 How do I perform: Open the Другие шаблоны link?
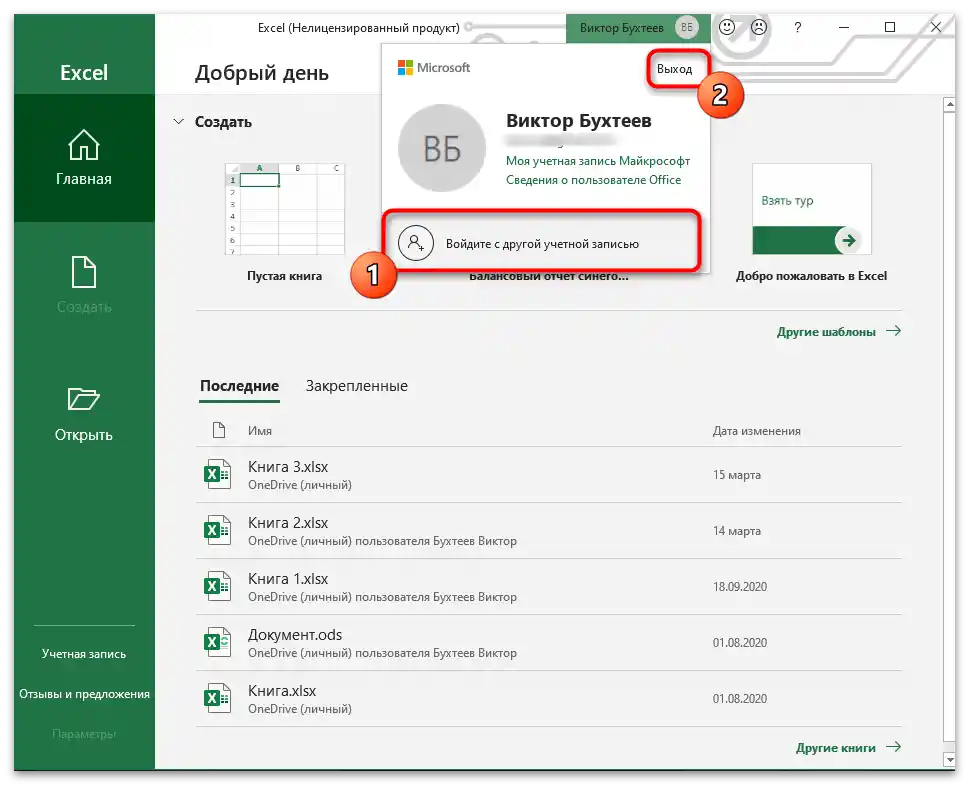point(839,331)
